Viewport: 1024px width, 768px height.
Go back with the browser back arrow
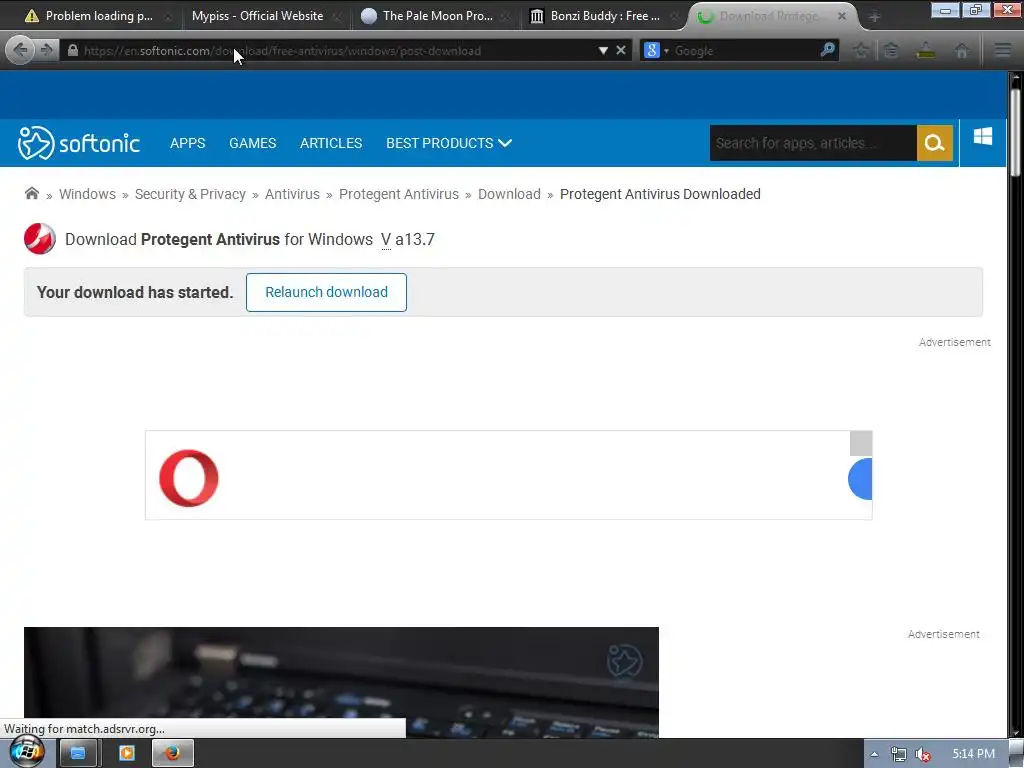tap(20, 50)
